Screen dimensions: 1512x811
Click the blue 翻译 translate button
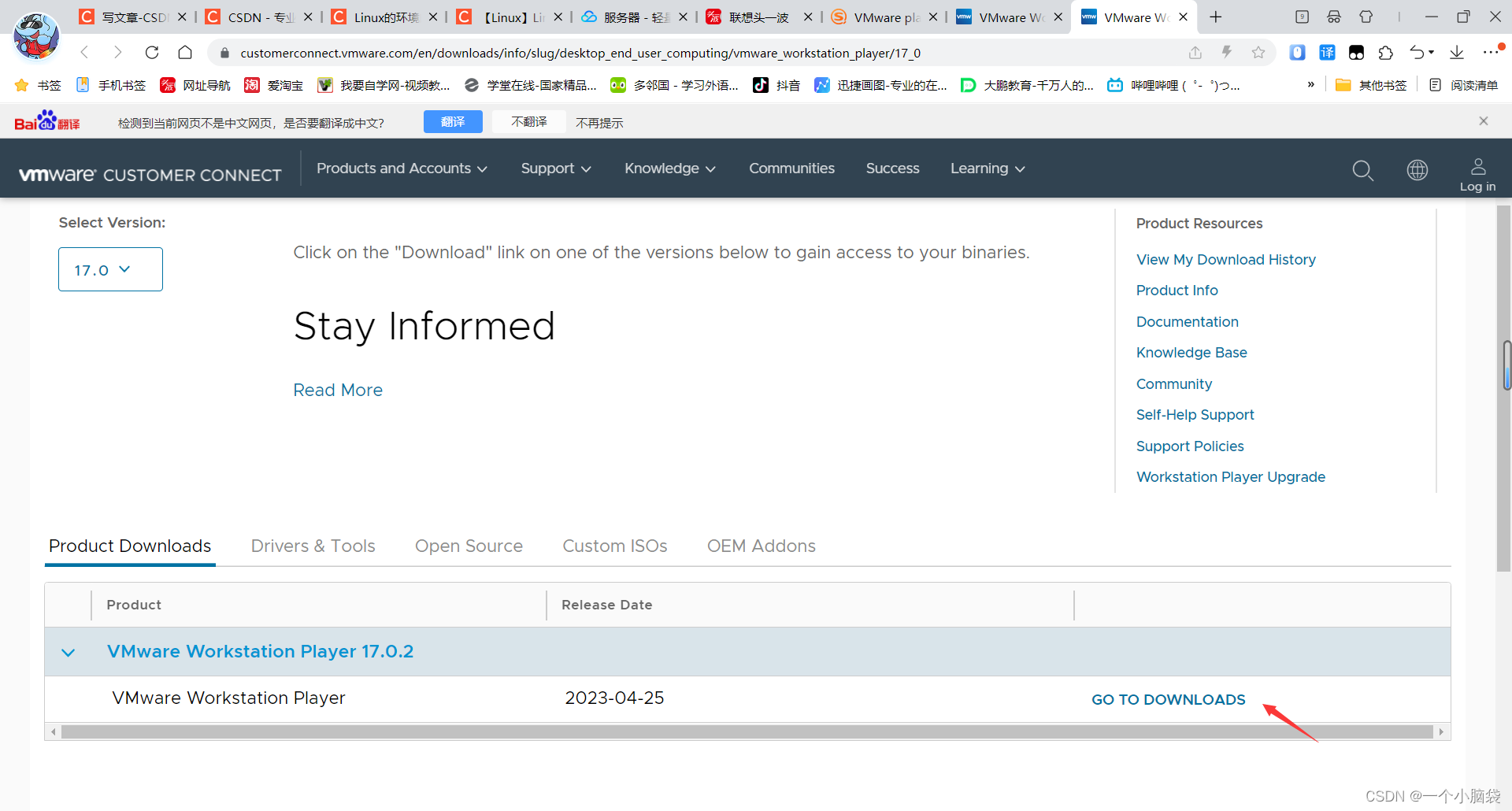[x=453, y=122]
